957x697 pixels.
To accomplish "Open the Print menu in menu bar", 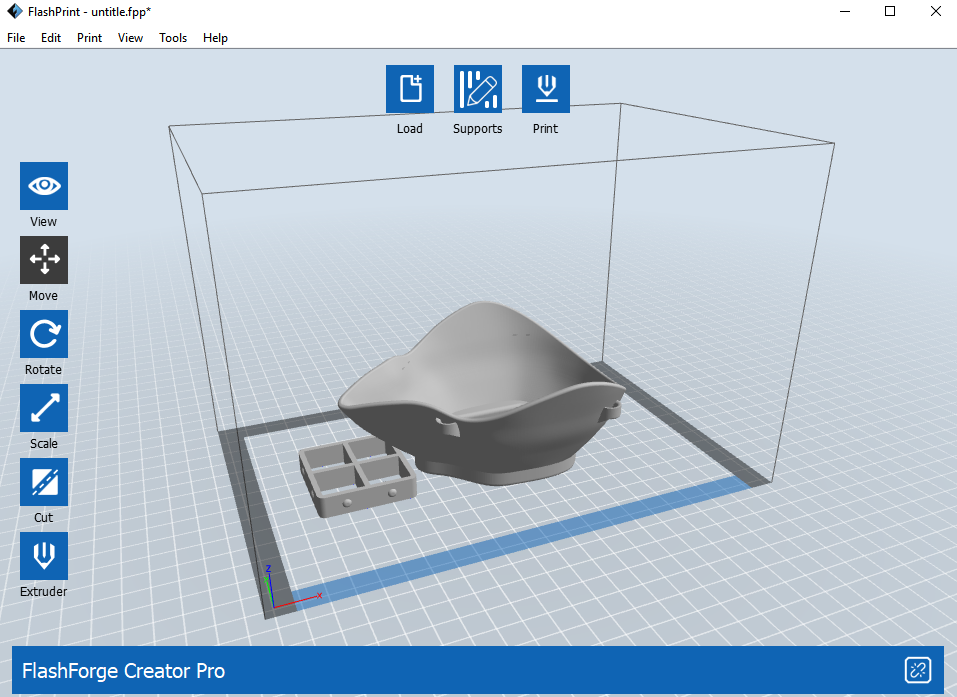I will coord(89,38).
